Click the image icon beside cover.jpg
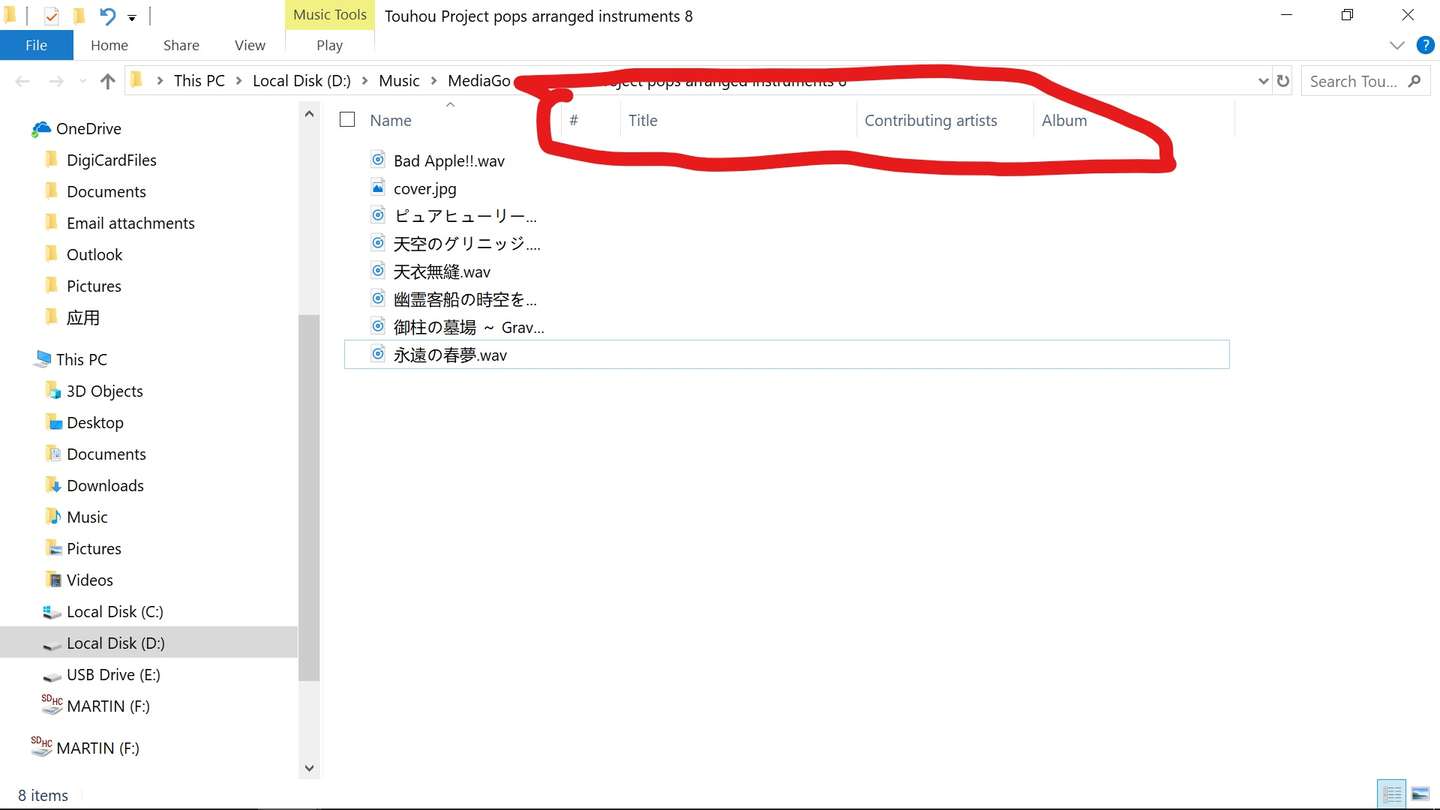This screenshot has height=810, width=1440. tap(378, 187)
